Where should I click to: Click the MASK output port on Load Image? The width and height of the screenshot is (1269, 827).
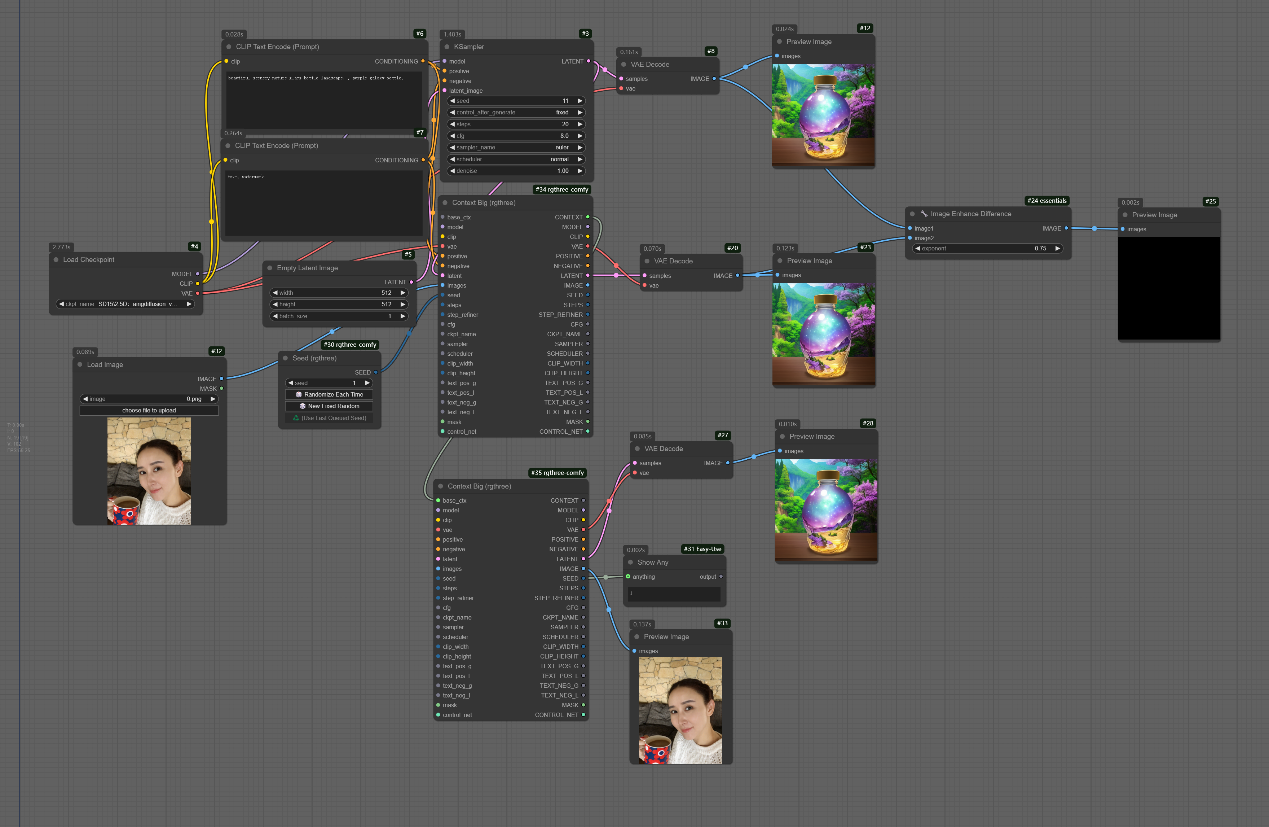pos(222,388)
